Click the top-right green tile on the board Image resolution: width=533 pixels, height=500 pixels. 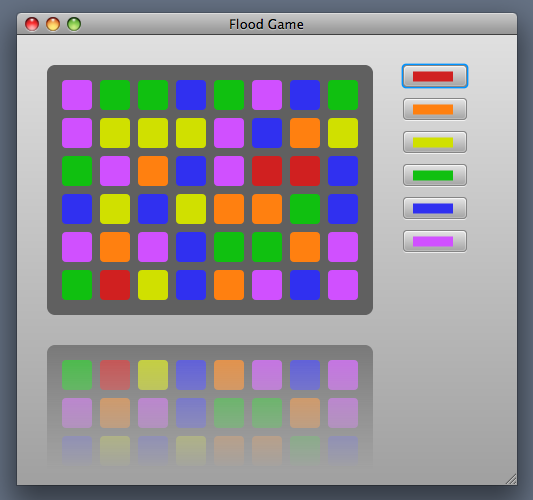(343, 95)
